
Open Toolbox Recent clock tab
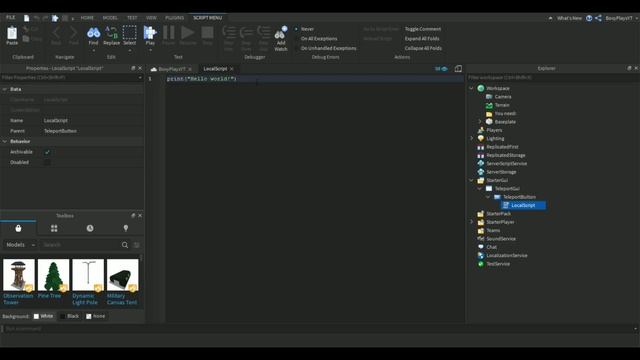pos(90,228)
